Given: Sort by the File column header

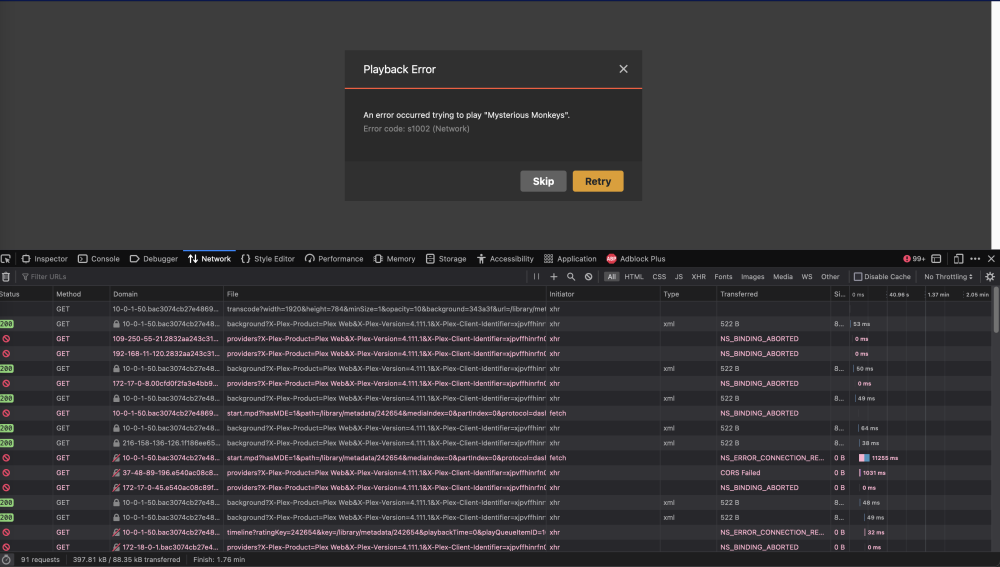Looking at the screenshot, I should [x=385, y=294].
